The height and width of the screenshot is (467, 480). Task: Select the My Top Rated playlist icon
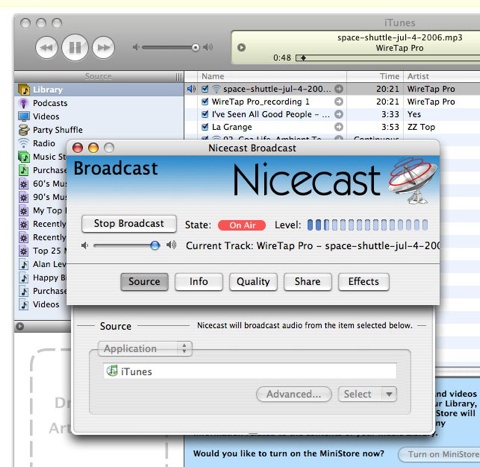[24, 211]
